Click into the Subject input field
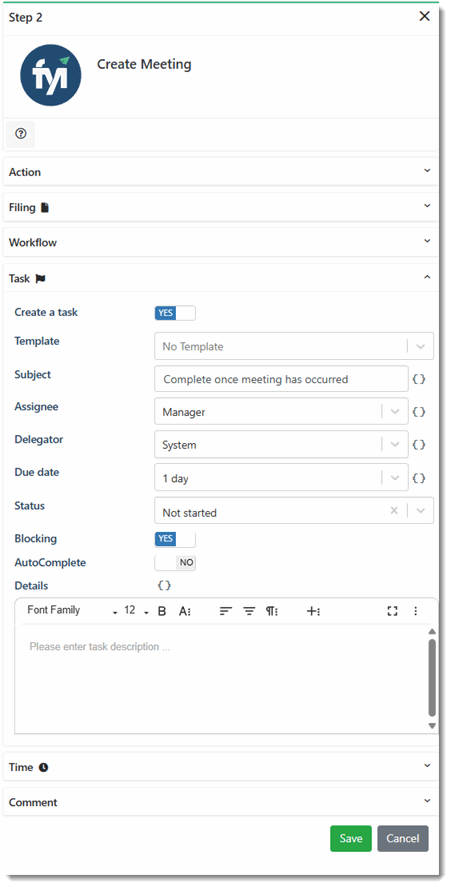Screen dimensions: 451x887 281,379
